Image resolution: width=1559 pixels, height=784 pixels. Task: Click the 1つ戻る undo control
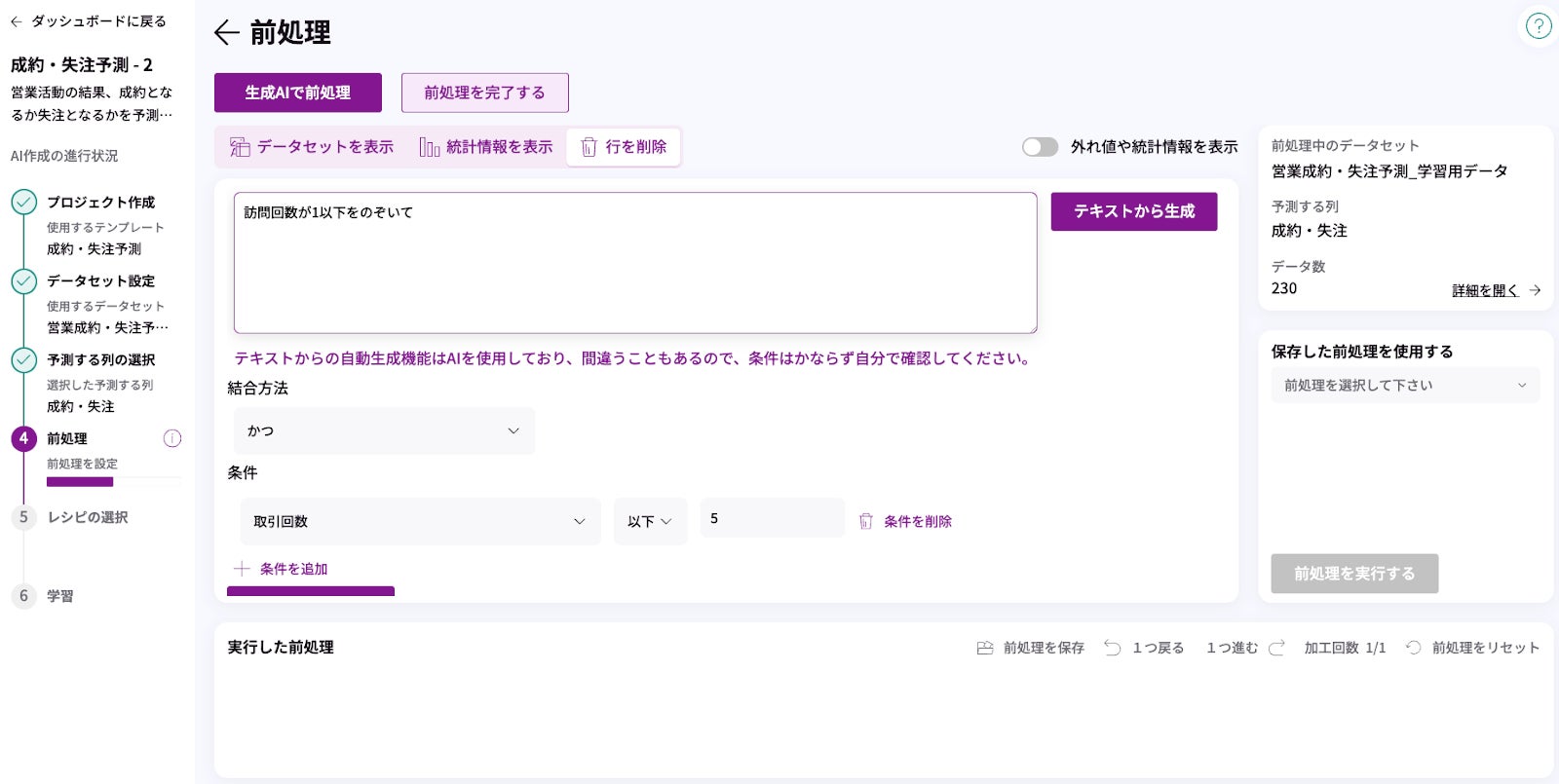[1144, 648]
